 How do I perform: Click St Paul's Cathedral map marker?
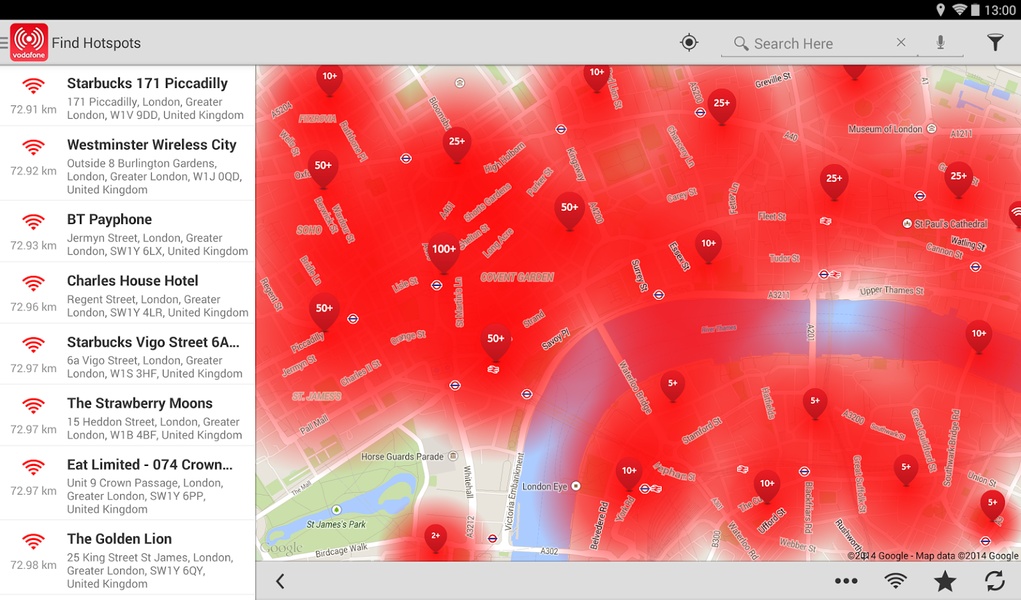coord(907,223)
